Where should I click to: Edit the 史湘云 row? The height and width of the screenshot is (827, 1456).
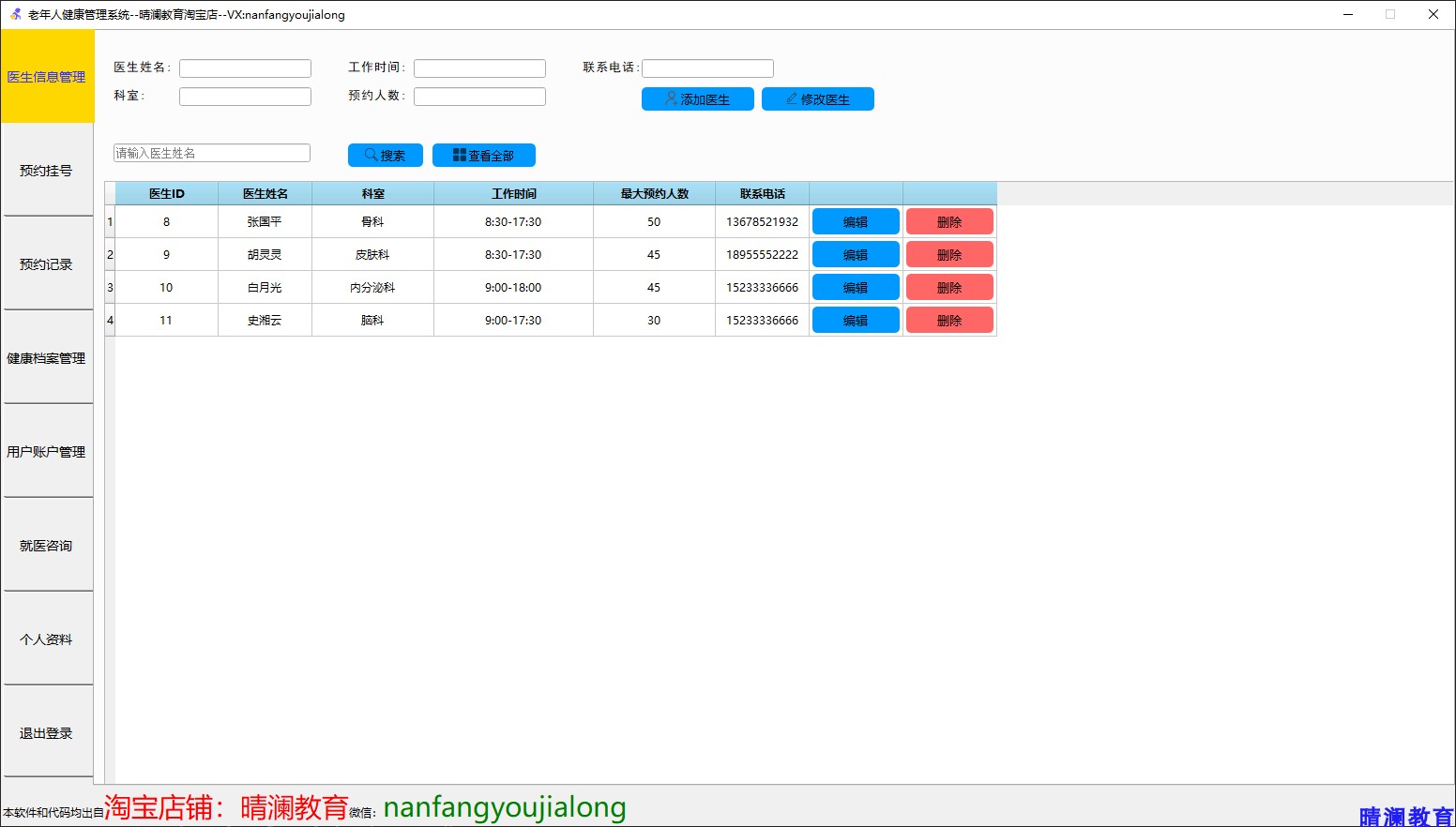(x=856, y=321)
